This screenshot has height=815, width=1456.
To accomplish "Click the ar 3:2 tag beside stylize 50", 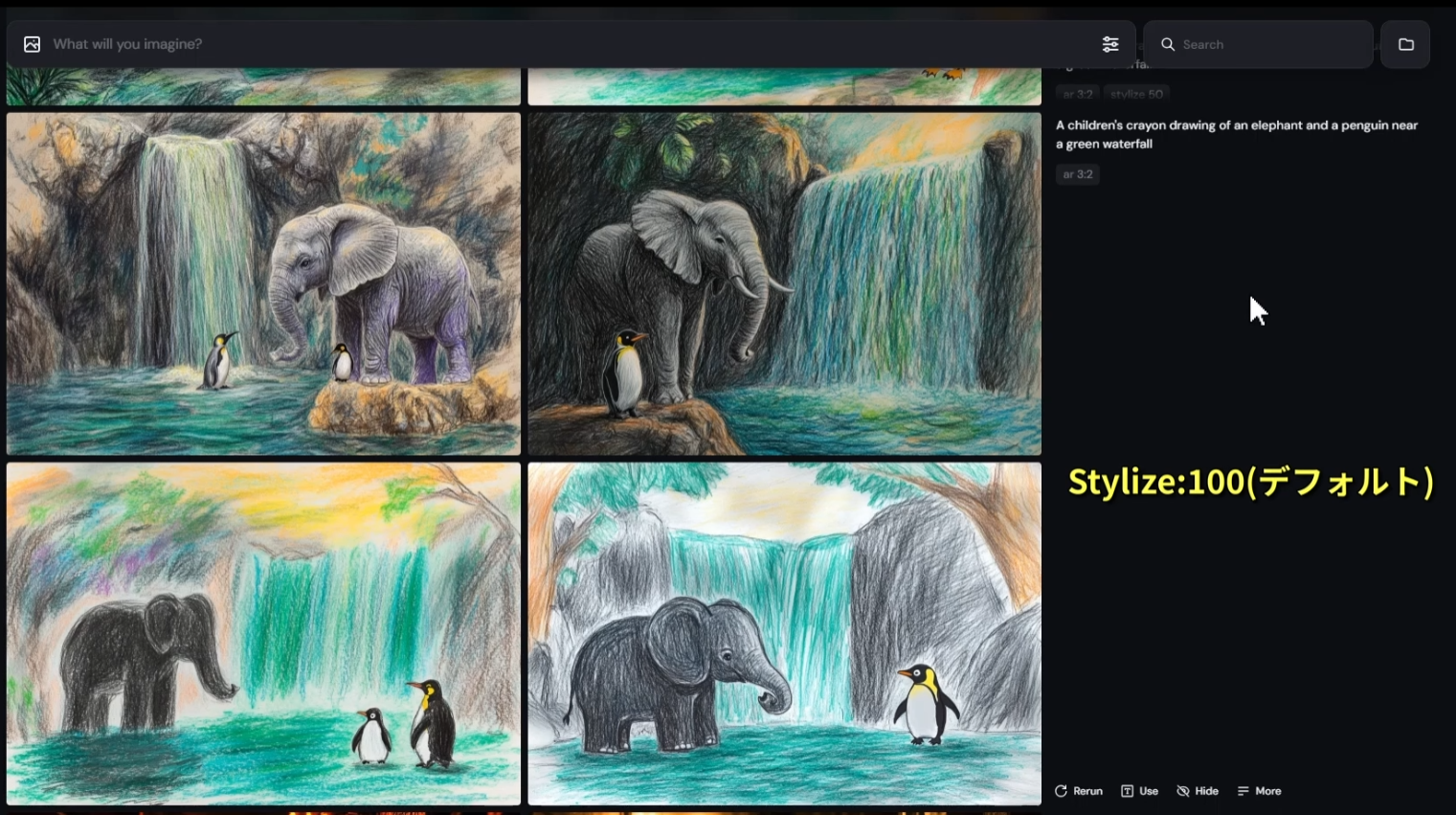I will [x=1077, y=94].
